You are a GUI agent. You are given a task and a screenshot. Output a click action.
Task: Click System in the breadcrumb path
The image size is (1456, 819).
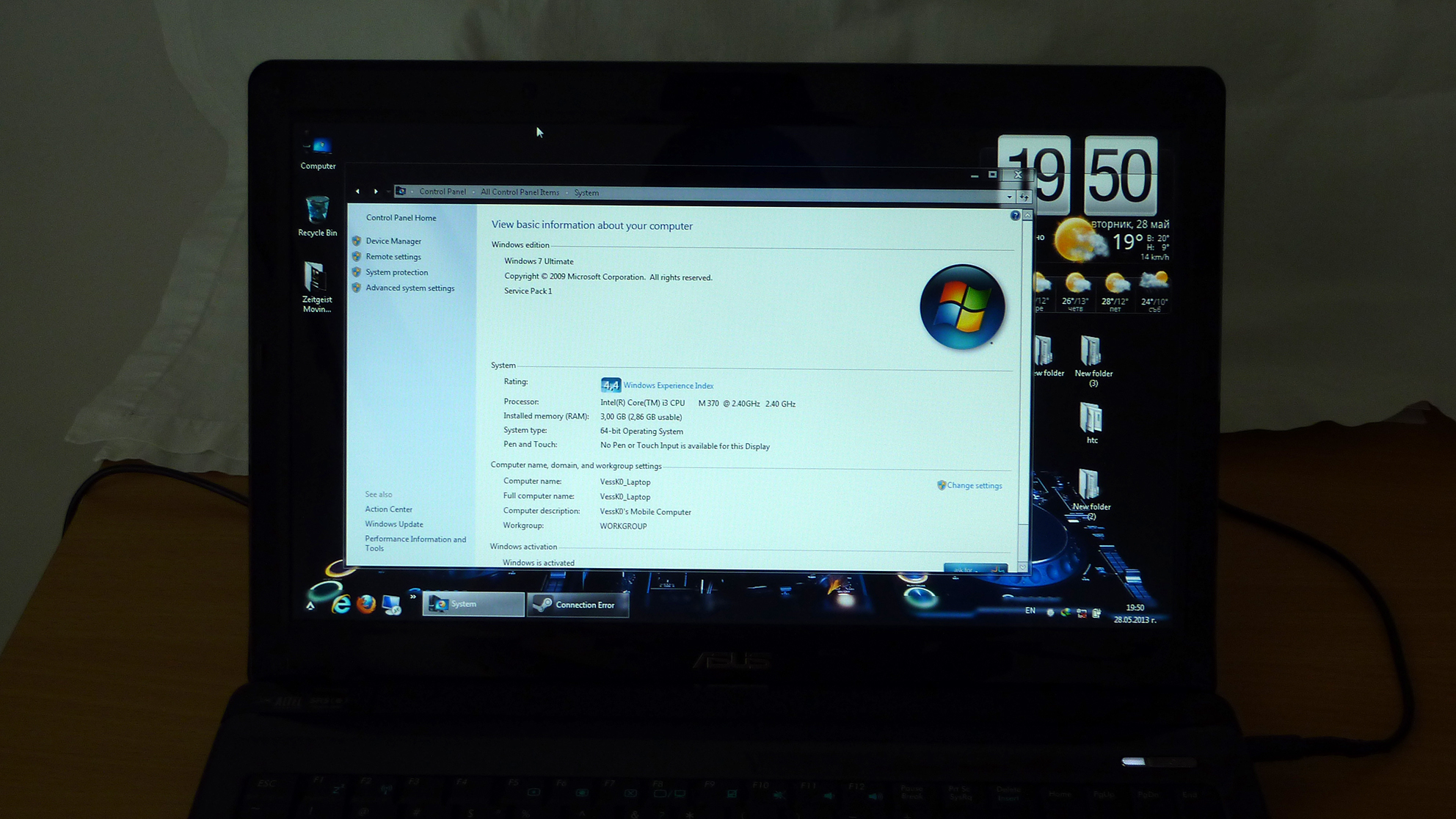pyautogui.click(x=586, y=193)
